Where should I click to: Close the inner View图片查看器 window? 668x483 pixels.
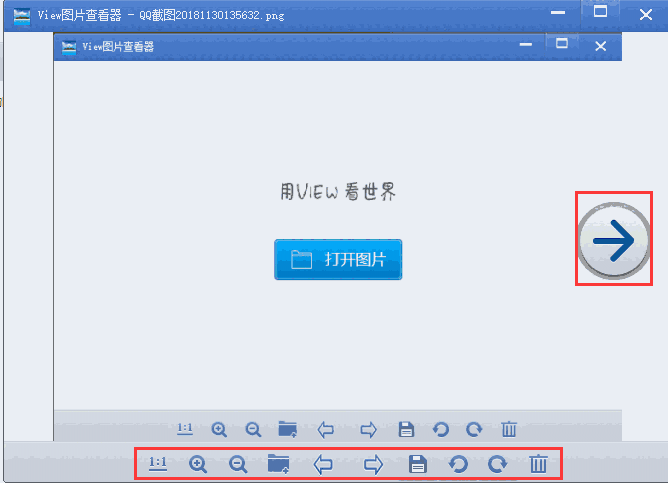click(x=600, y=46)
